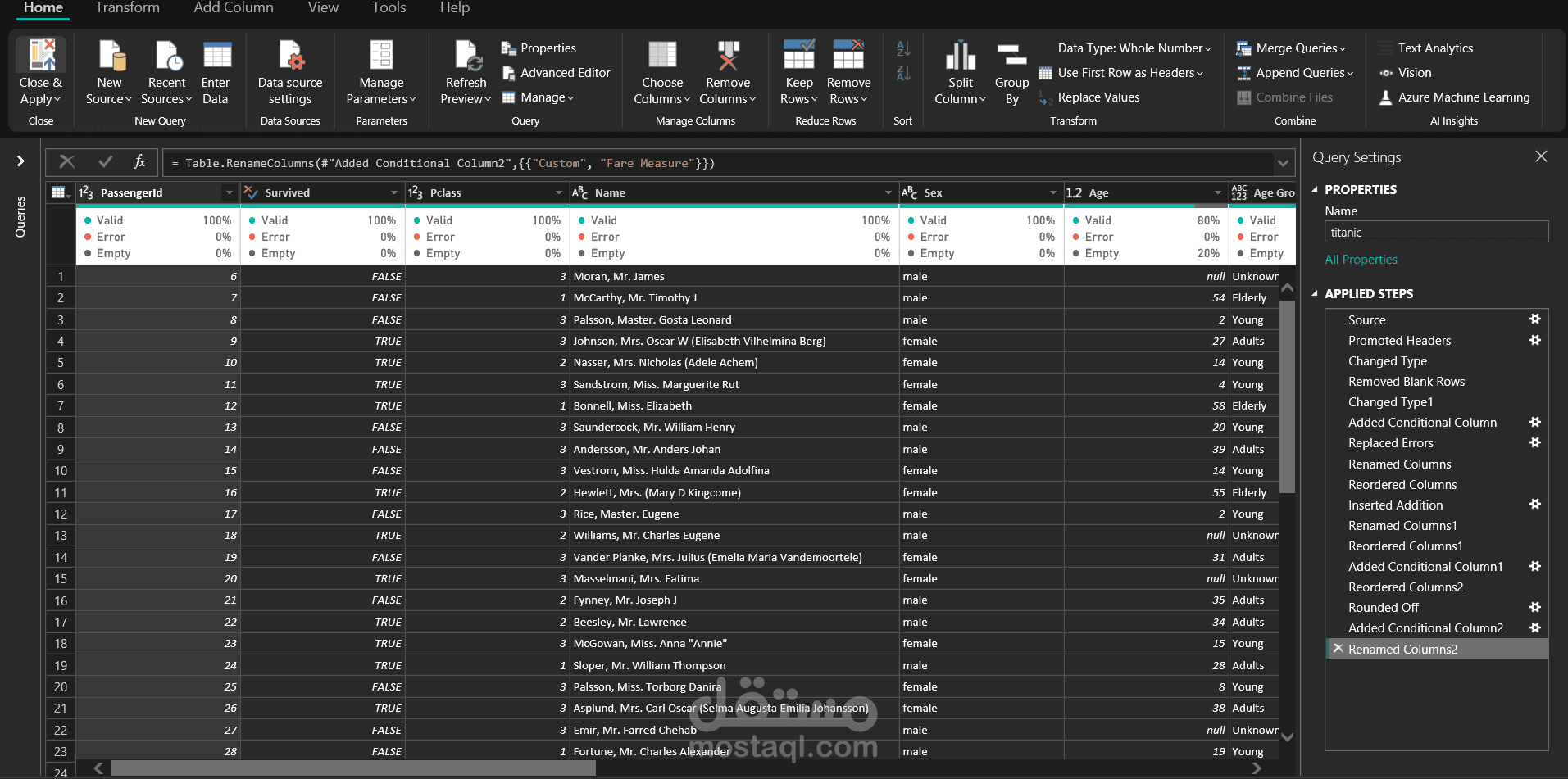
Task: Sort descending with the Z-A icon
Action: click(903, 74)
